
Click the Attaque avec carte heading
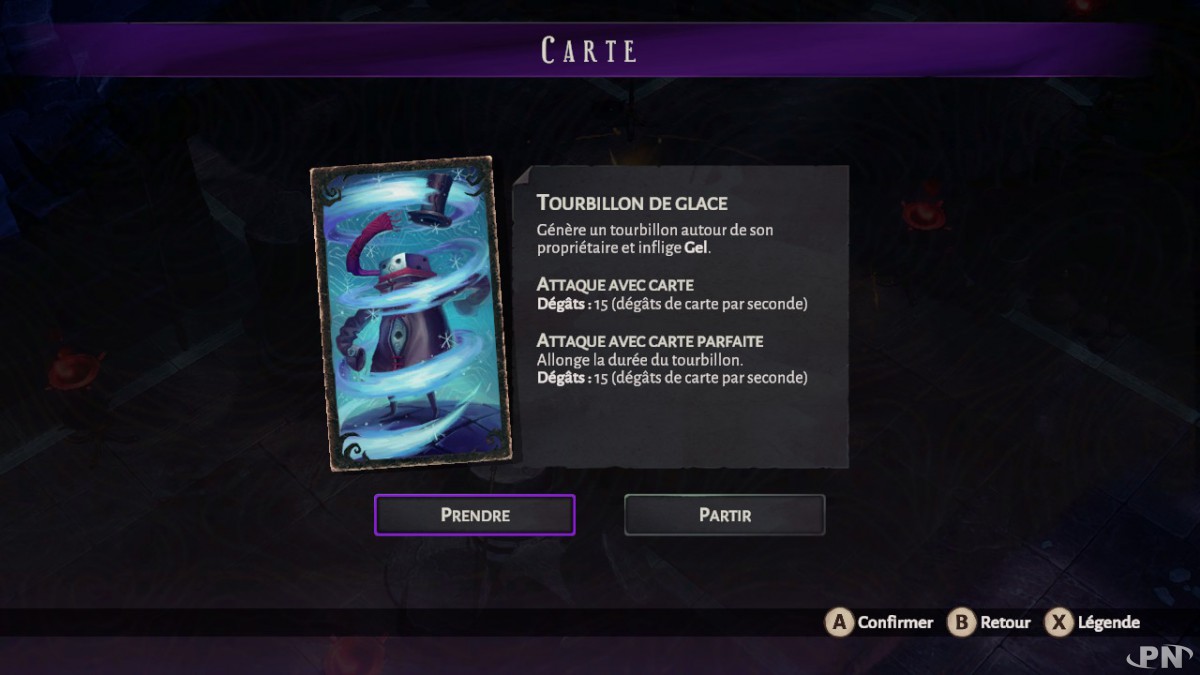click(615, 285)
